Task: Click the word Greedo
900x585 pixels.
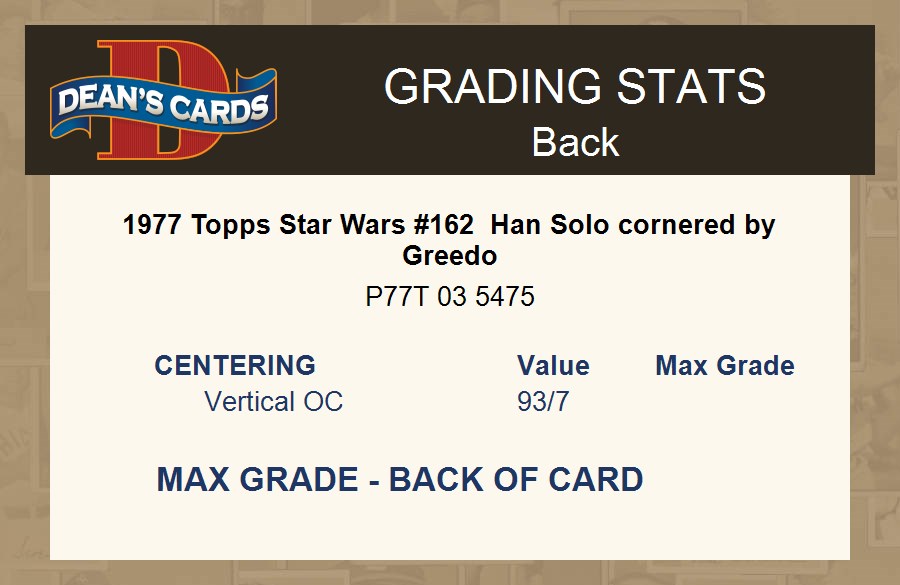Action: [449, 256]
